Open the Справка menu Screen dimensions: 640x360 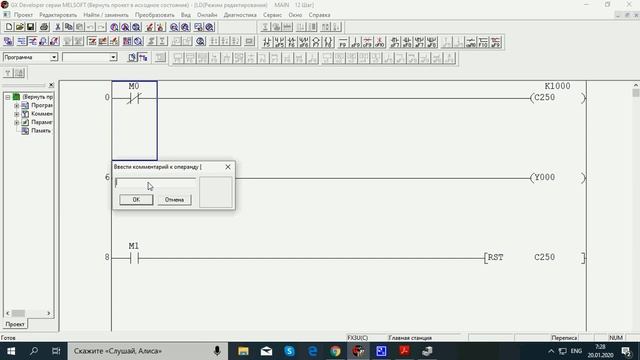319,15
